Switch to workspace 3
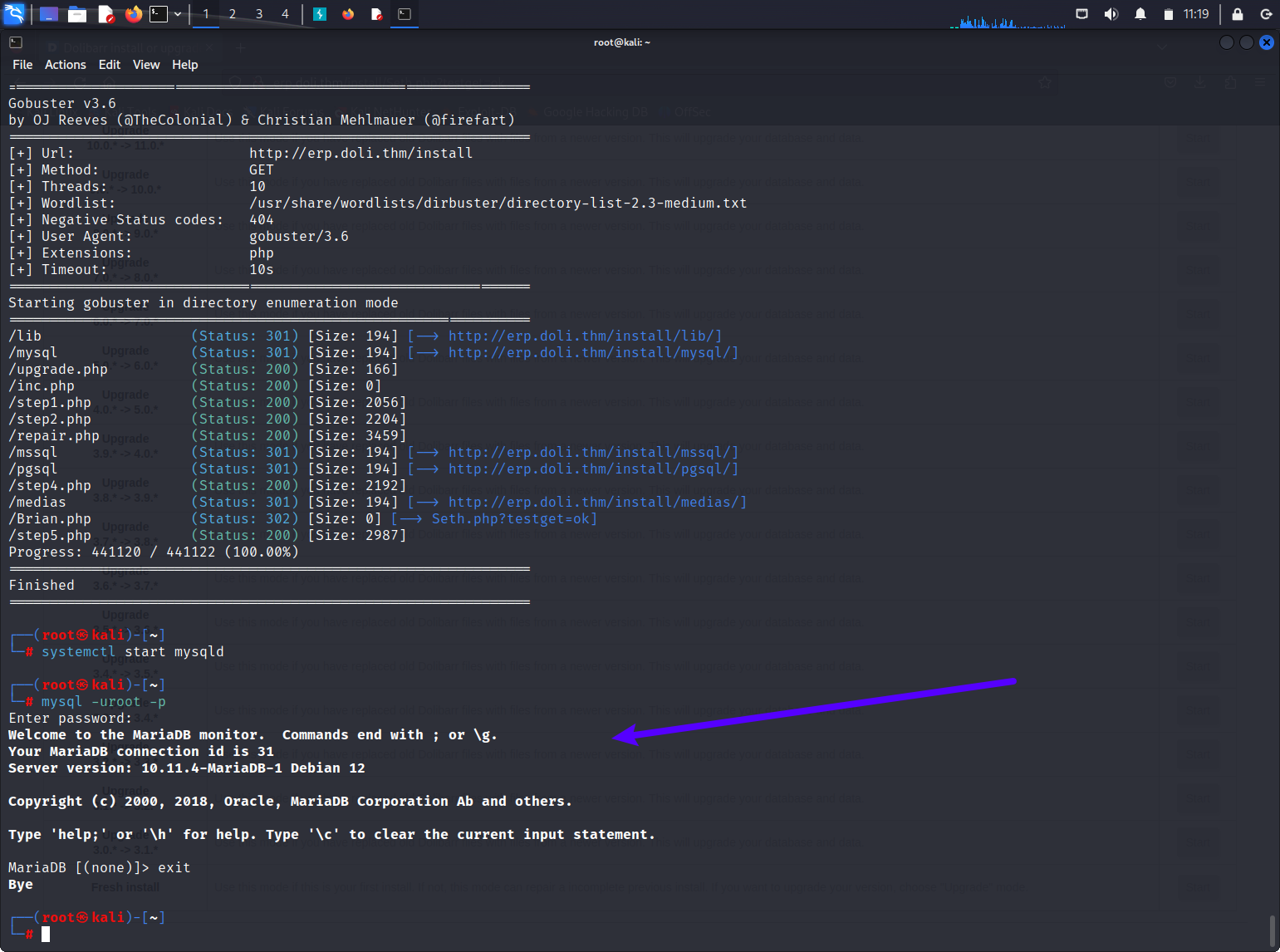 click(x=259, y=14)
